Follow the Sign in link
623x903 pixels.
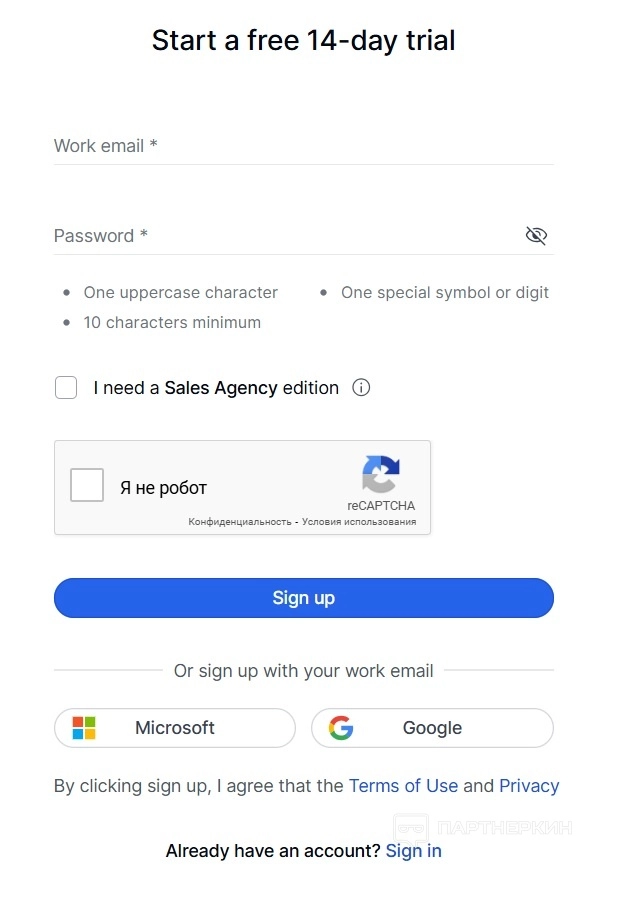pyautogui.click(x=413, y=851)
